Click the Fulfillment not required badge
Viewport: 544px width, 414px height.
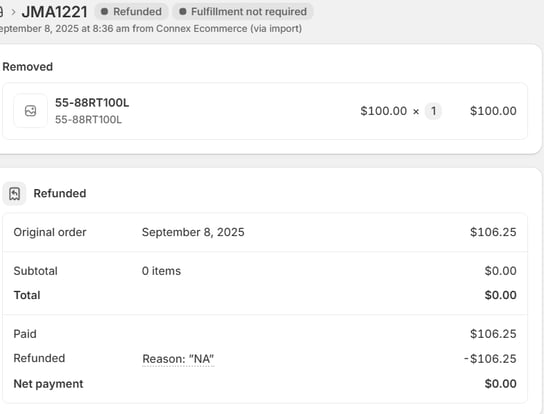tap(243, 12)
